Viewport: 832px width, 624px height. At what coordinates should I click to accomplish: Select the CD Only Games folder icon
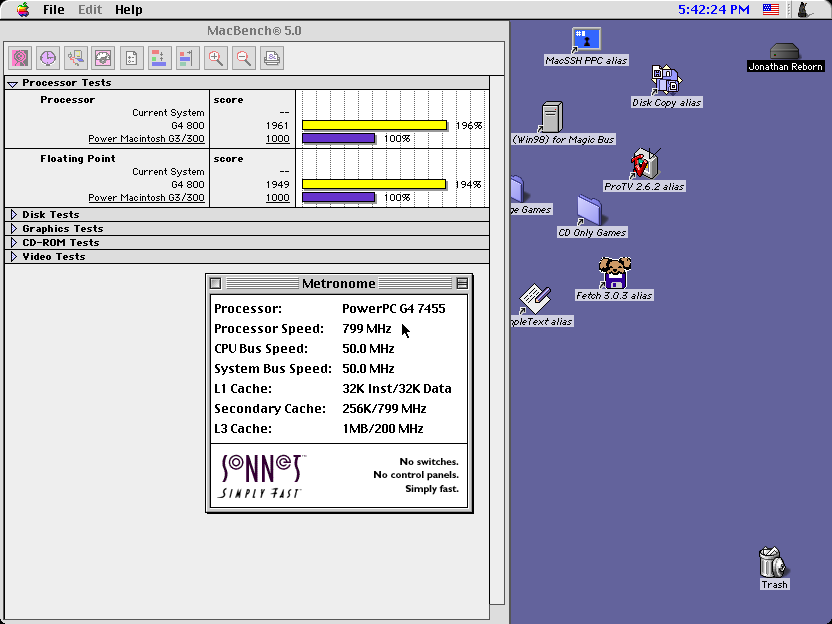pyautogui.click(x=589, y=210)
